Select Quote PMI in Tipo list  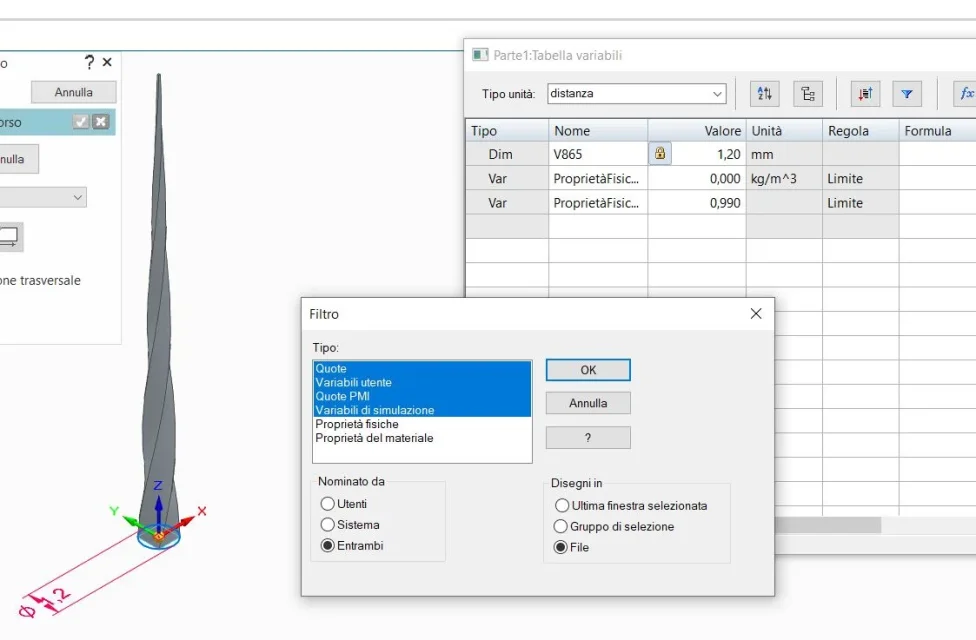422,396
